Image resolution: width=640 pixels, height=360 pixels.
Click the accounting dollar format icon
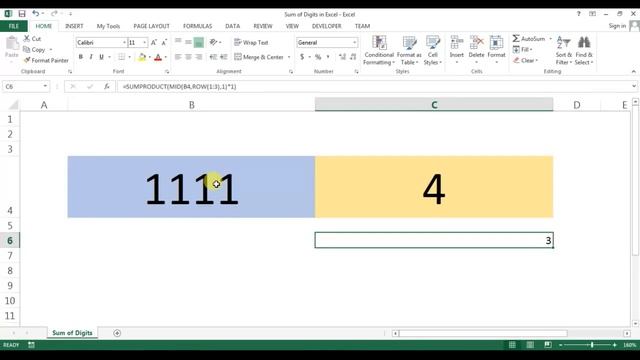302,57
